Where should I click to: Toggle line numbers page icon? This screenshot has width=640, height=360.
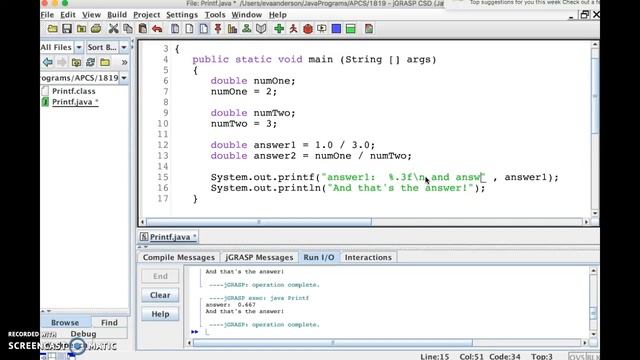tap(204, 29)
